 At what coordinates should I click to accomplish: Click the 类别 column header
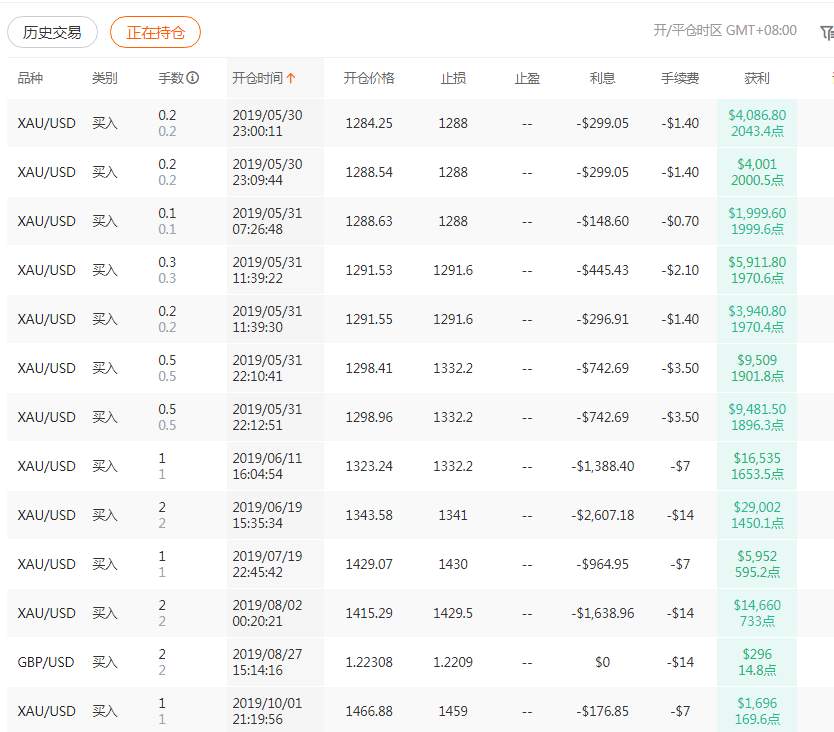pos(104,78)
